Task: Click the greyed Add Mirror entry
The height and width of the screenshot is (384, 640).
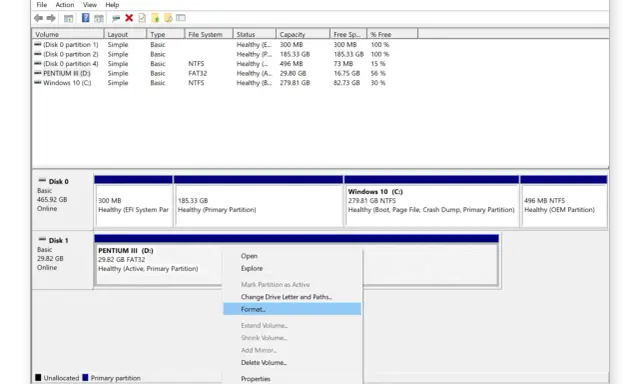Action: [292, 350]
